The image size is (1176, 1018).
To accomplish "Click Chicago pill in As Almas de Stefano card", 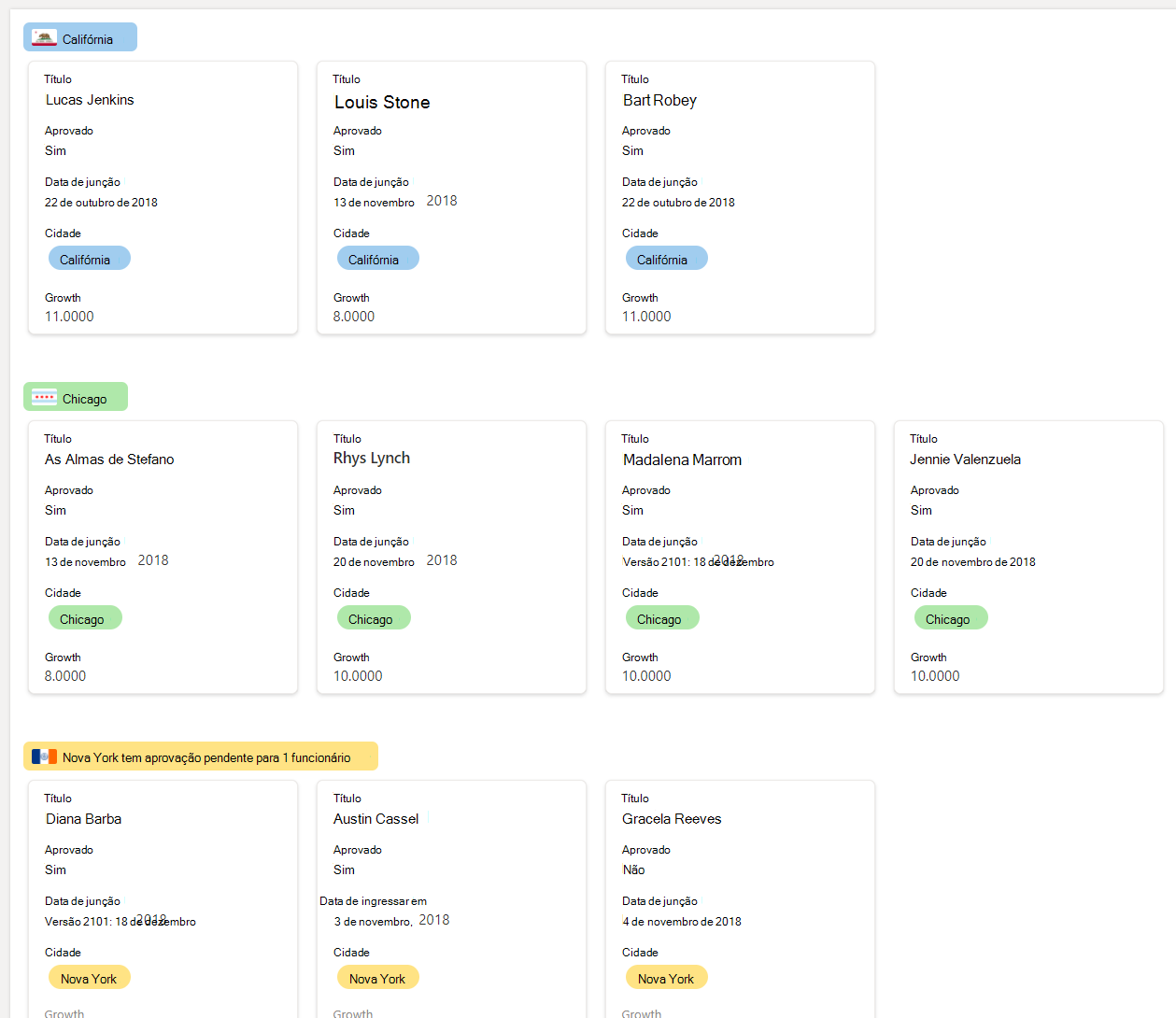I will click(x=85, y=618).
